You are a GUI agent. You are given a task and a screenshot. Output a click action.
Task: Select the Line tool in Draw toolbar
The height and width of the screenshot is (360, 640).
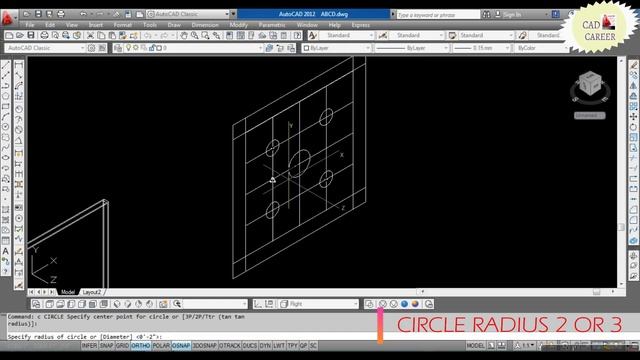point(6,65)
